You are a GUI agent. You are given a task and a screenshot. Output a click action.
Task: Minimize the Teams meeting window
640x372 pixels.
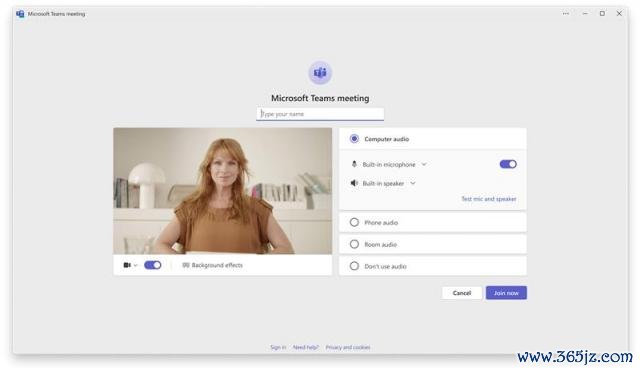pos(585,13)
